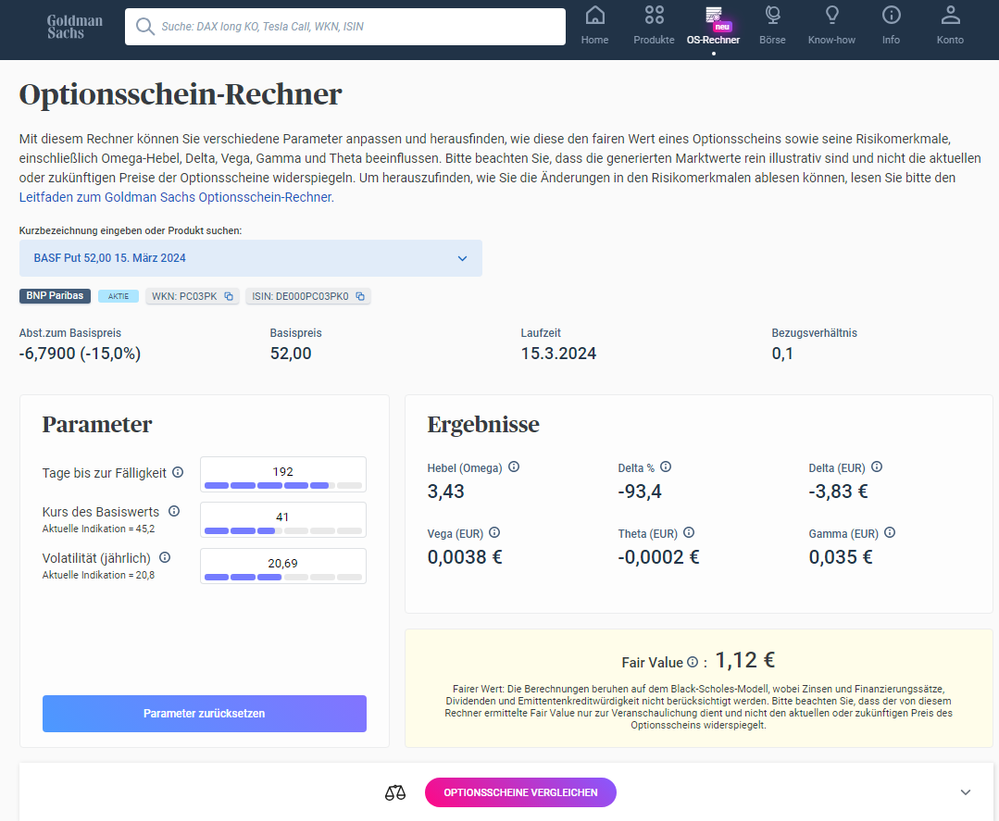Go to the Börse section
The width and height of the screenshot is (999, 821).
(x=773, y=26)
